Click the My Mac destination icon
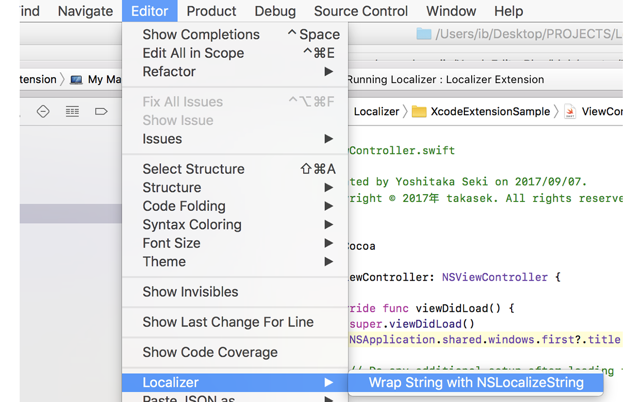 [x=76, y=80]
